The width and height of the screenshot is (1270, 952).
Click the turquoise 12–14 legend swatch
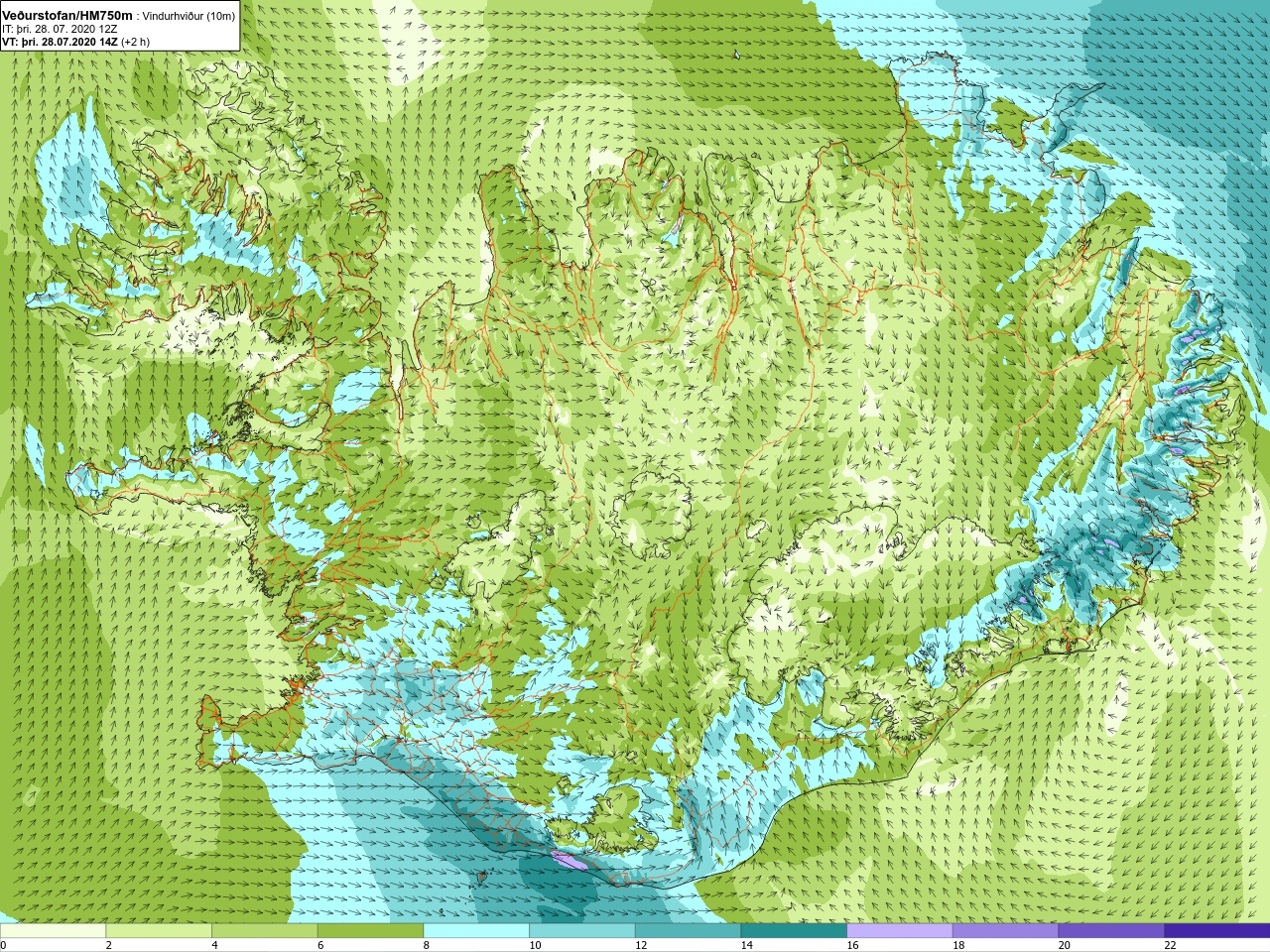688,930
